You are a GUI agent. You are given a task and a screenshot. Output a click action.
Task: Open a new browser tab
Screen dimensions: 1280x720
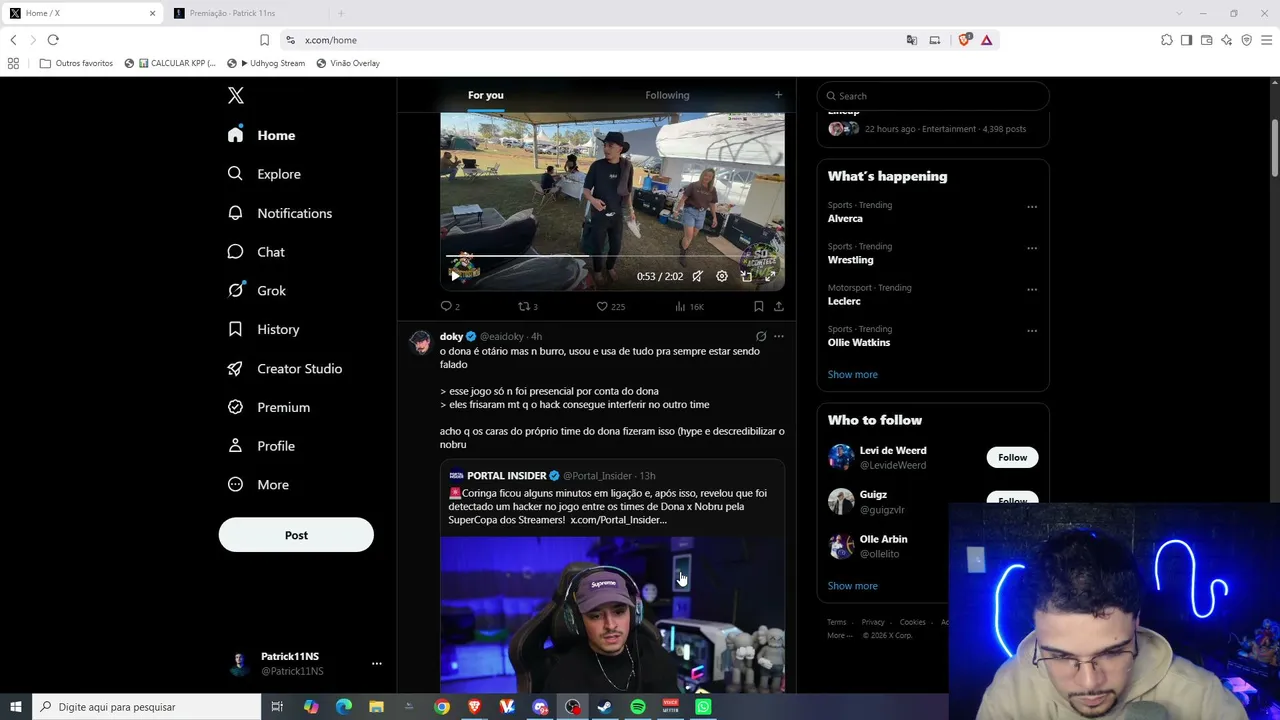pos(341,13)
